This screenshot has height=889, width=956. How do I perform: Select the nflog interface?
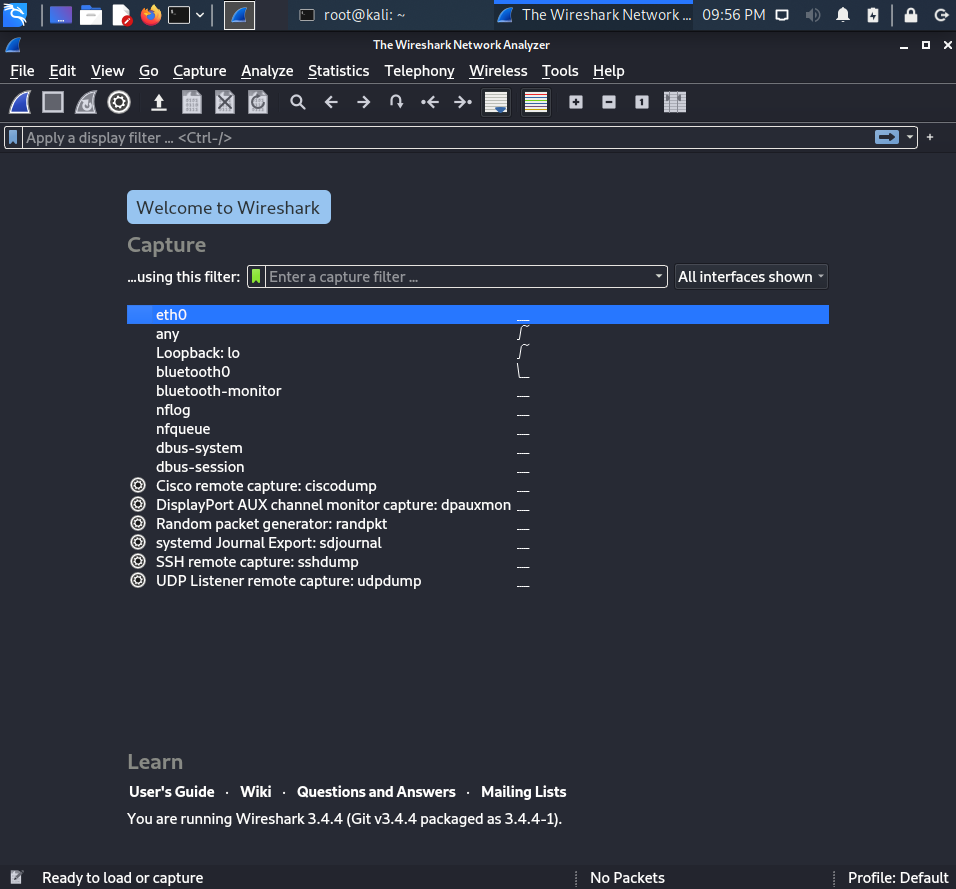pos(477,410)
